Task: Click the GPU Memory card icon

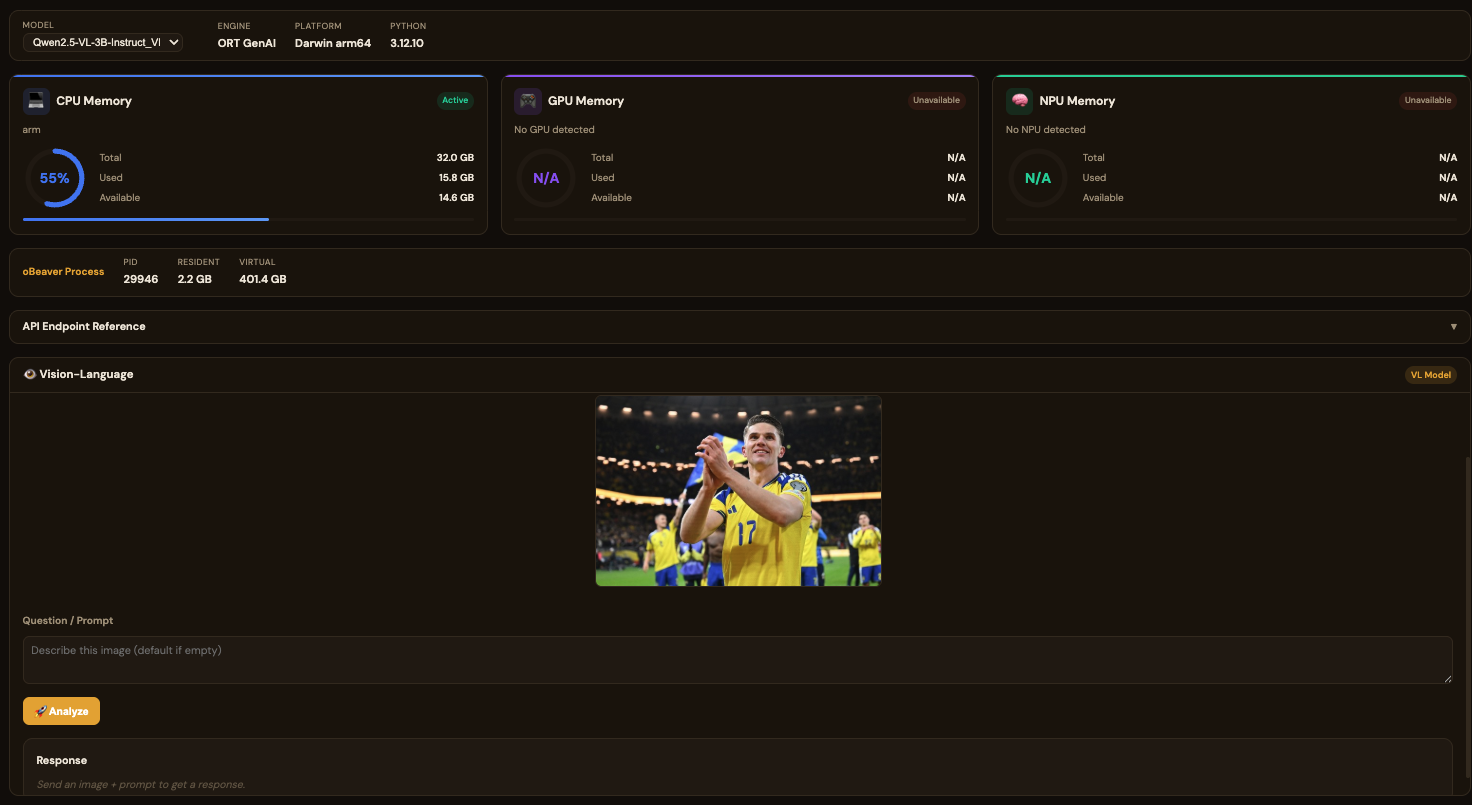Action: point(527,100)
